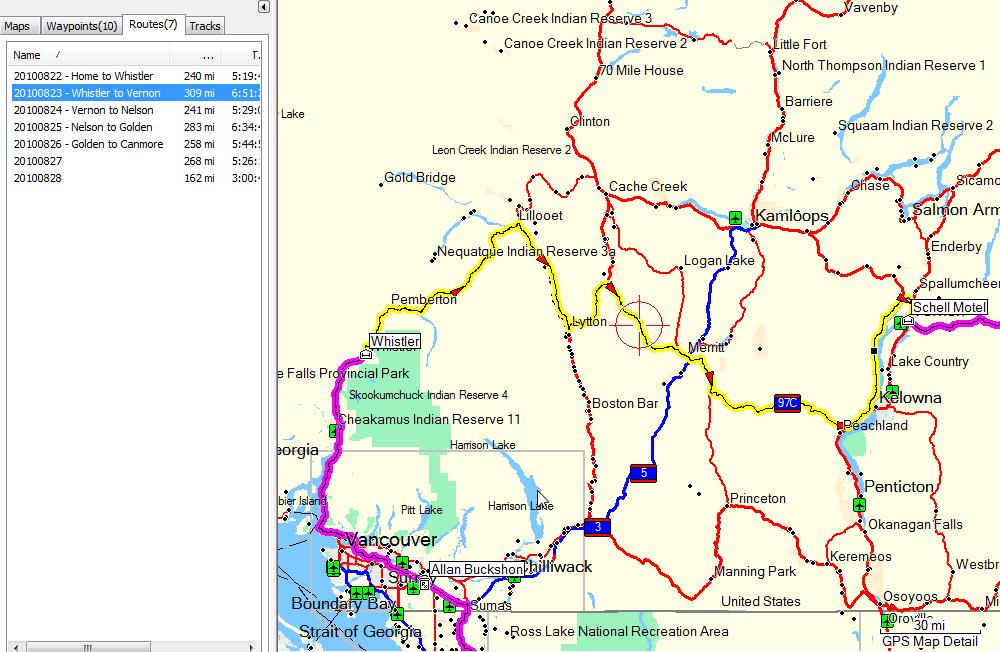Image resolution: width=1000 pixels, height=652 pixels.
Task: Click the Penticton airport icon
Action: (859, 505)
